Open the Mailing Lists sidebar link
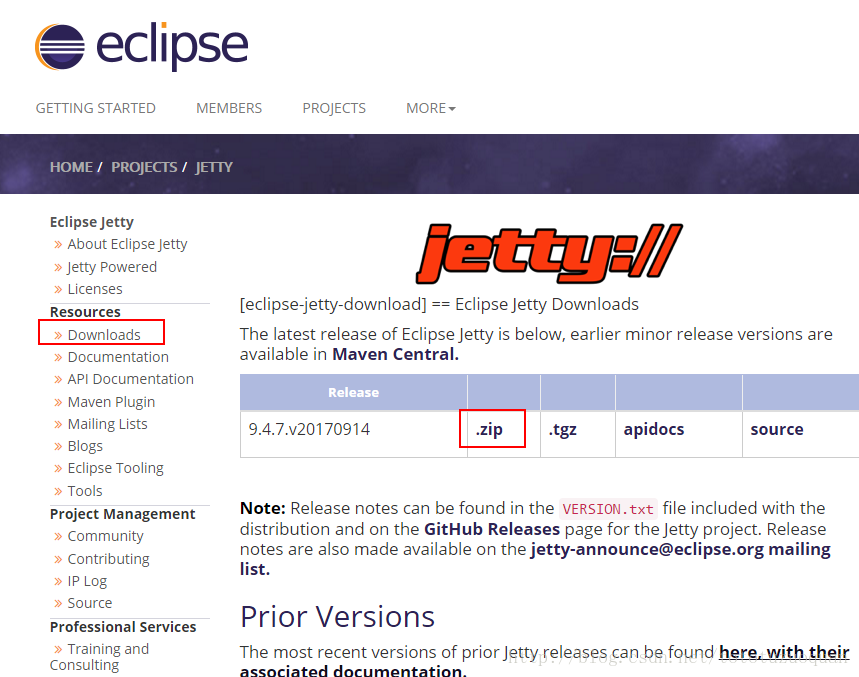This screenshot has height=677, width=859. coord(107,424)
